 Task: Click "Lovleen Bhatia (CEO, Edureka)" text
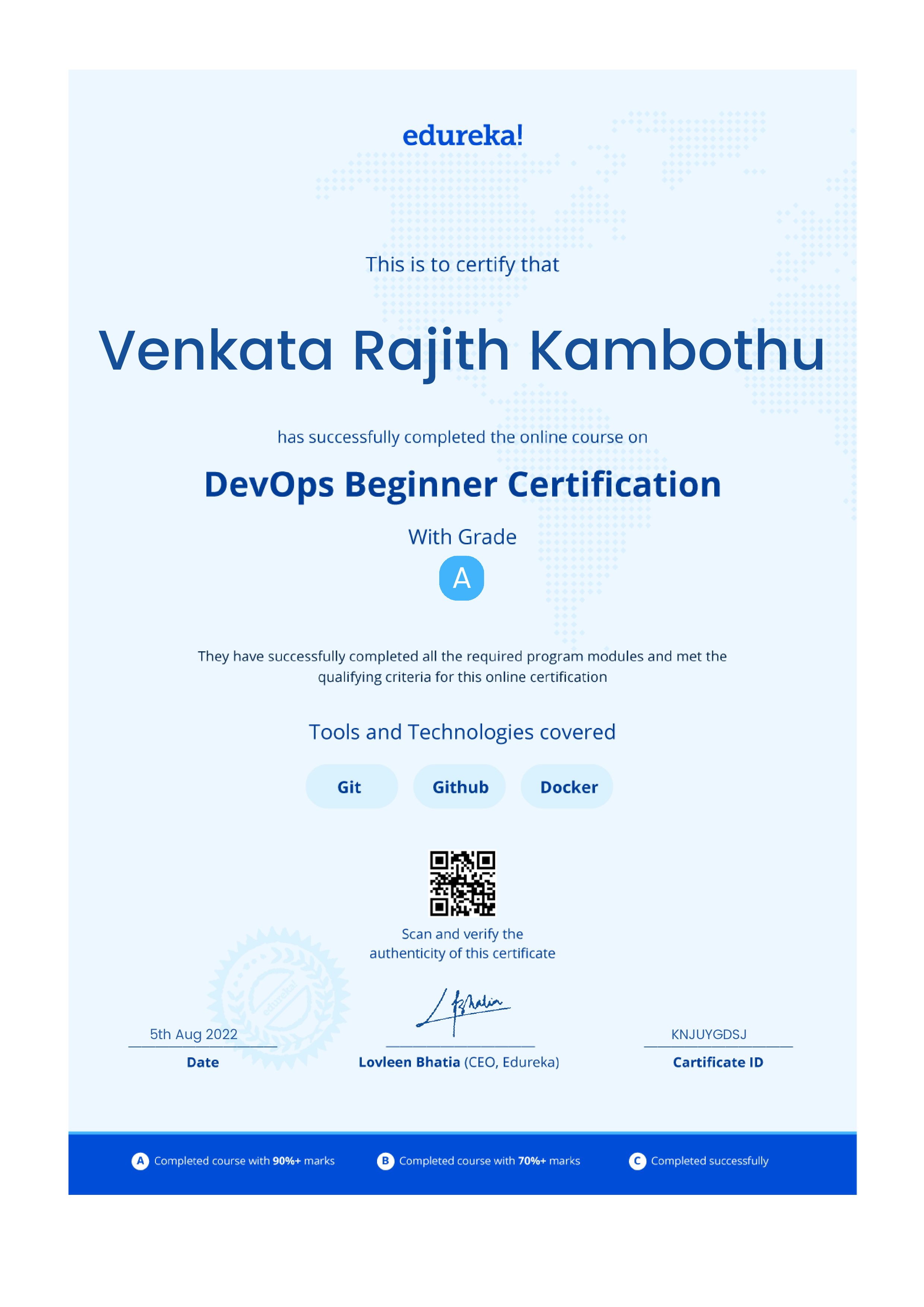459,1063
